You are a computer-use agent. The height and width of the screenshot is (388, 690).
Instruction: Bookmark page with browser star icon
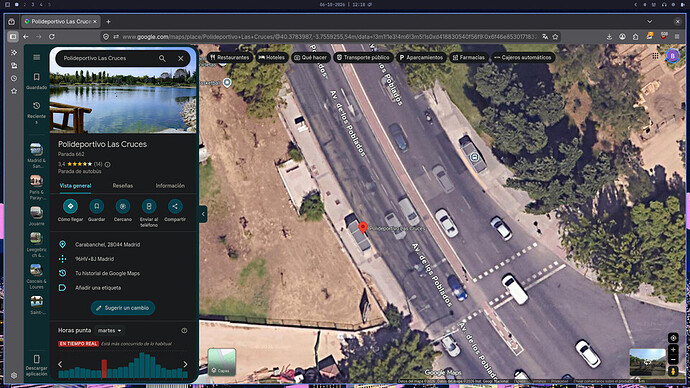[x=555, y=37]
